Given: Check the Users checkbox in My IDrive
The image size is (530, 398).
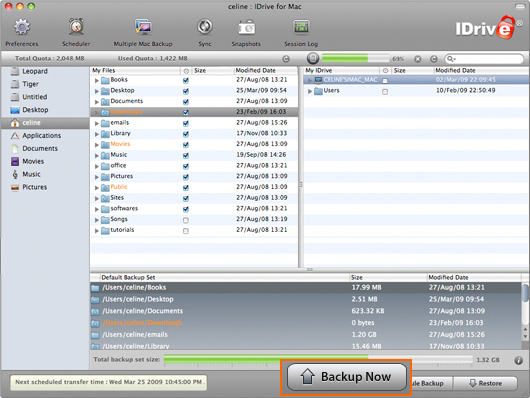Looking at the screenshot, I should [x=385, y=92].
